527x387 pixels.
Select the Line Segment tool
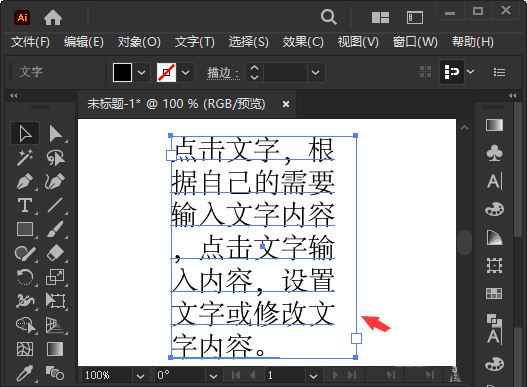(x=55, y=205)
